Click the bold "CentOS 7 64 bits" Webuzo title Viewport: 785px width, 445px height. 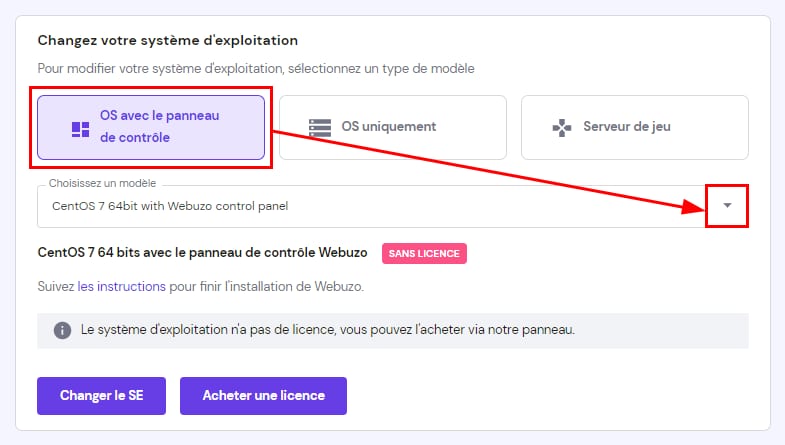click(x=202, y=253)
